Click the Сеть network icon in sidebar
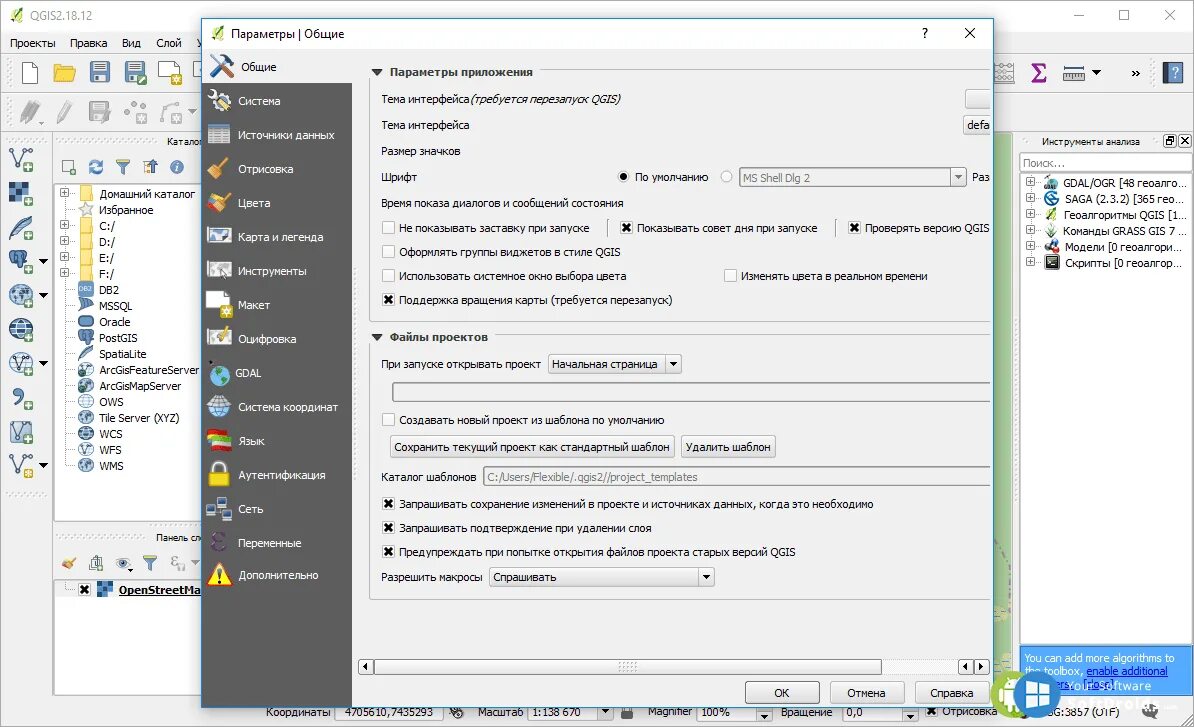This screenshot has width=1194, height=727. (219, 509)
